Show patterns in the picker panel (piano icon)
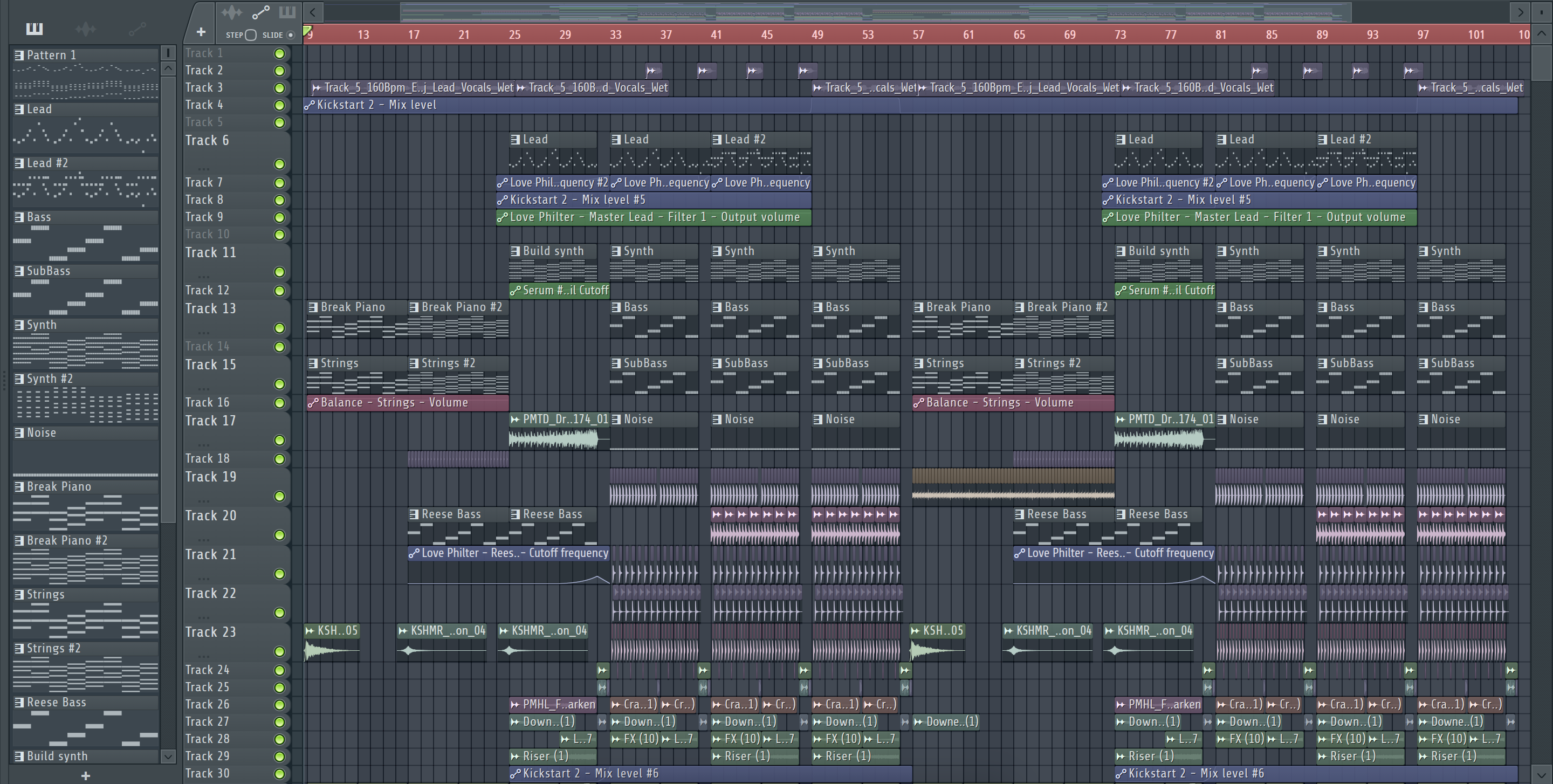 (x=35, y=29)
